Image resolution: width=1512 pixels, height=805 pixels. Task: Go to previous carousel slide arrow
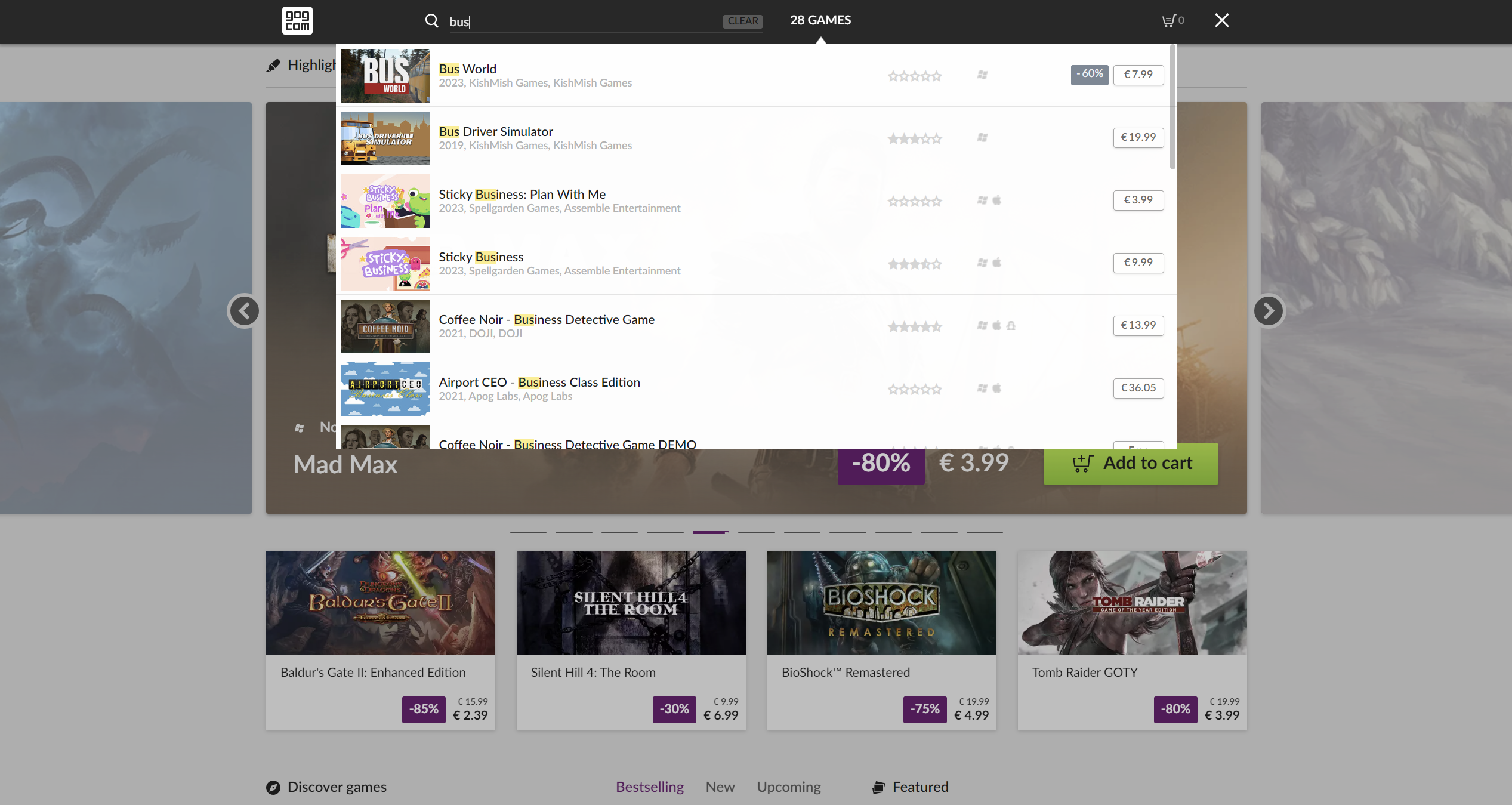244,311
